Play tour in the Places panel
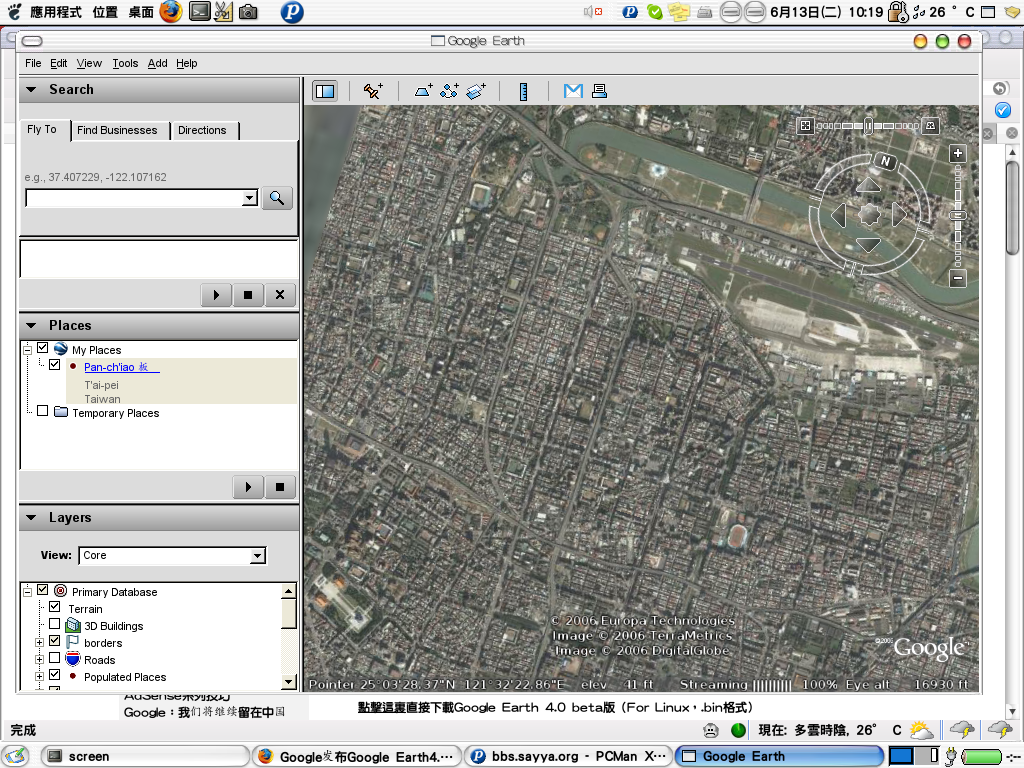 (248, 487)
